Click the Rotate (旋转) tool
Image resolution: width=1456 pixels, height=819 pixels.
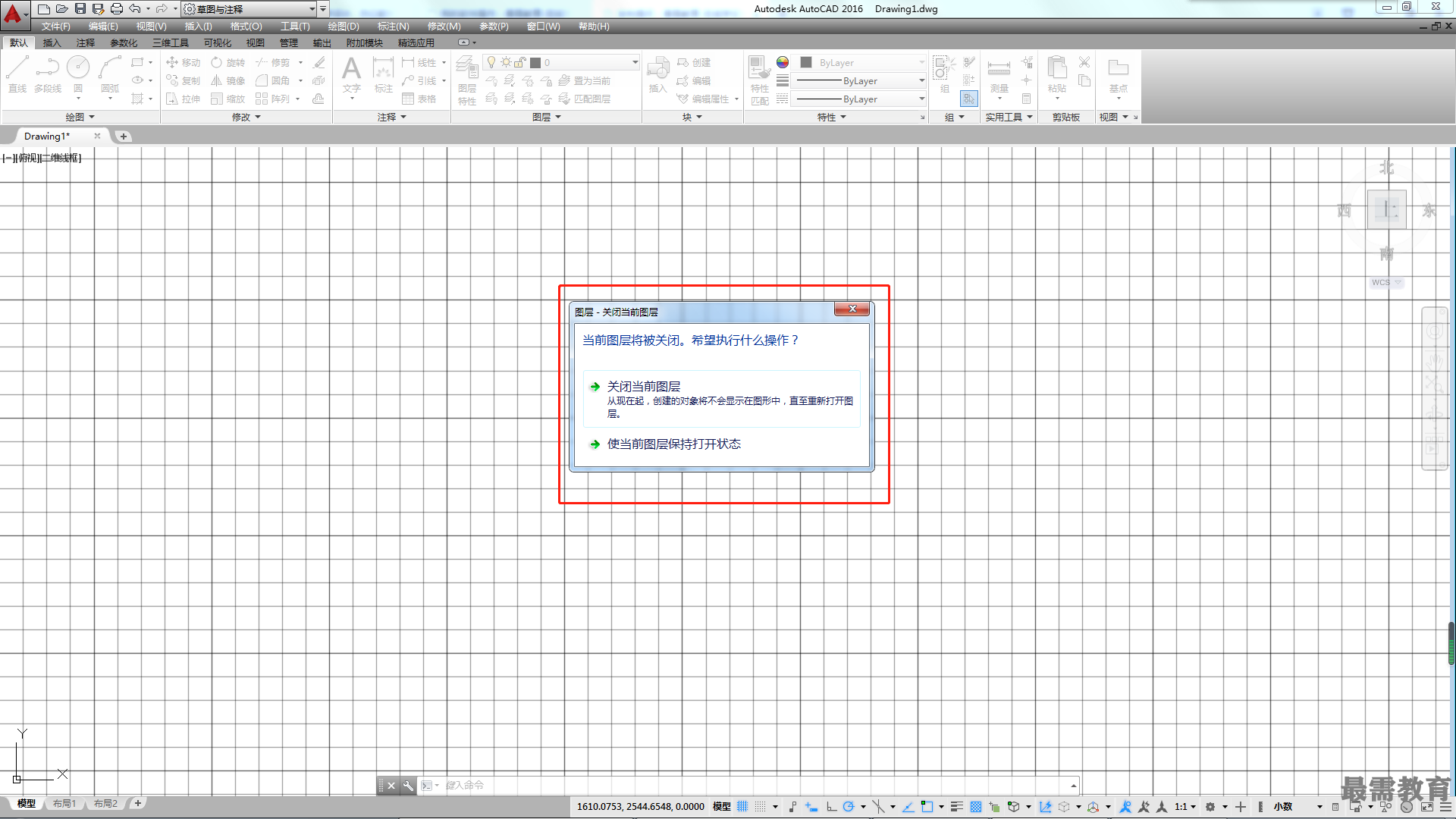228,62
